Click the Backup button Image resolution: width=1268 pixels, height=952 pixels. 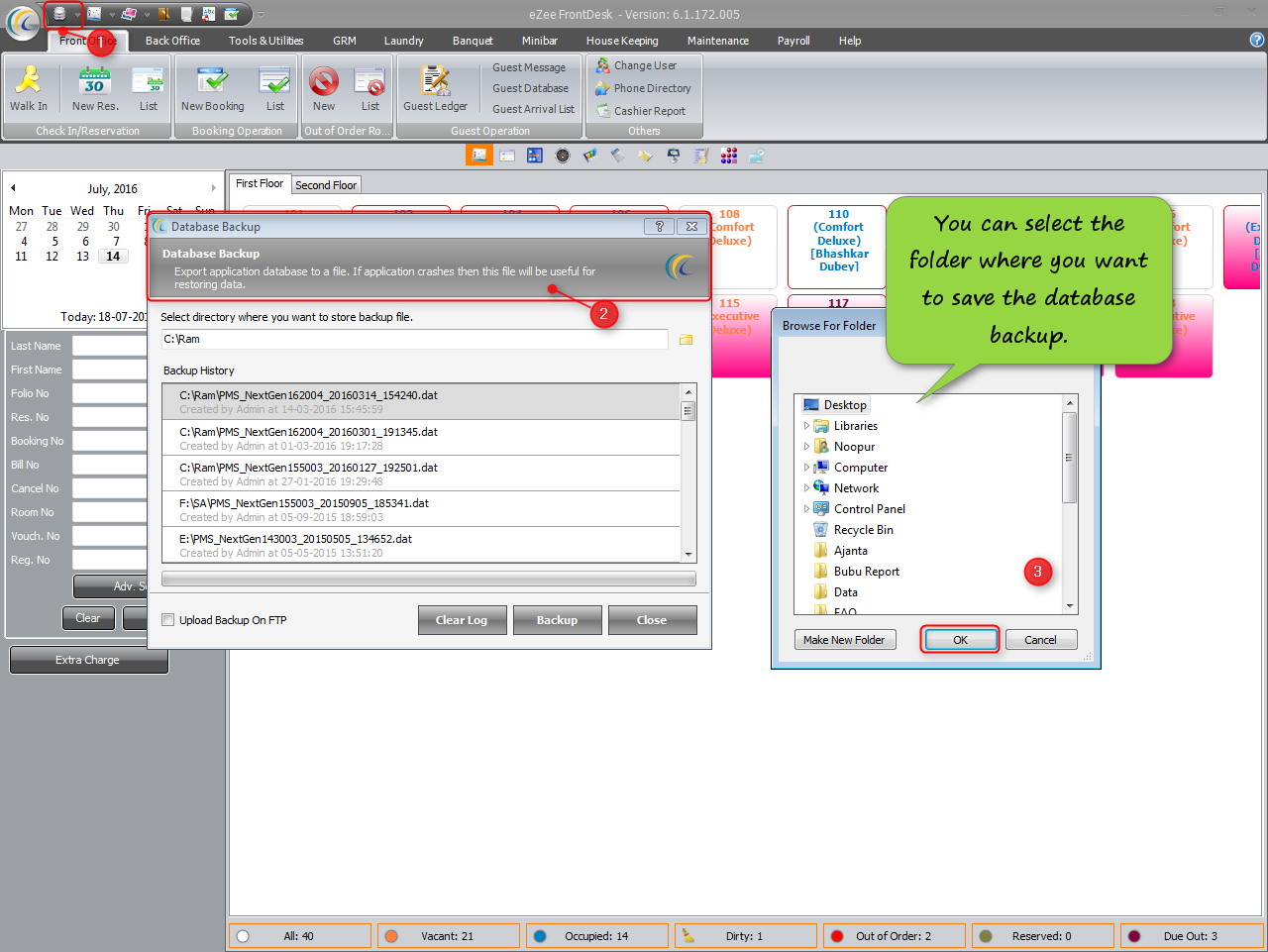557,620
